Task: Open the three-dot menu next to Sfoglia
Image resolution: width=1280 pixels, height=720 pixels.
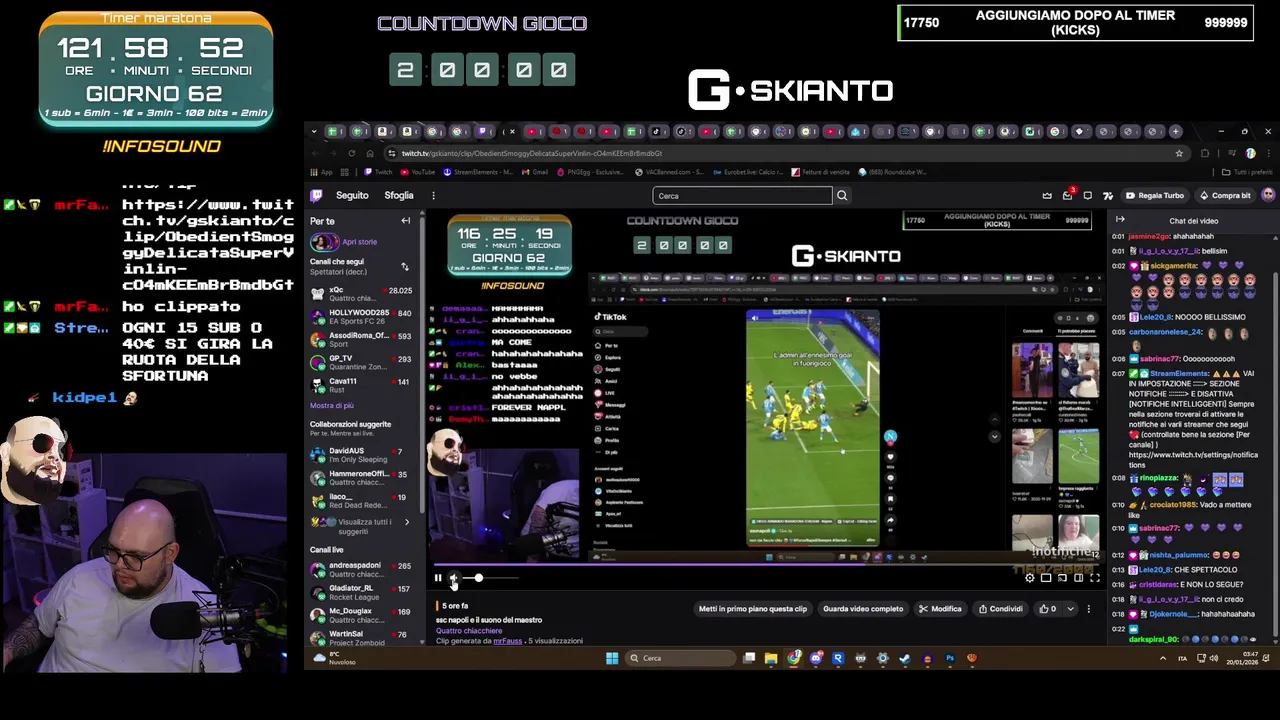Action: coord(433,196)
